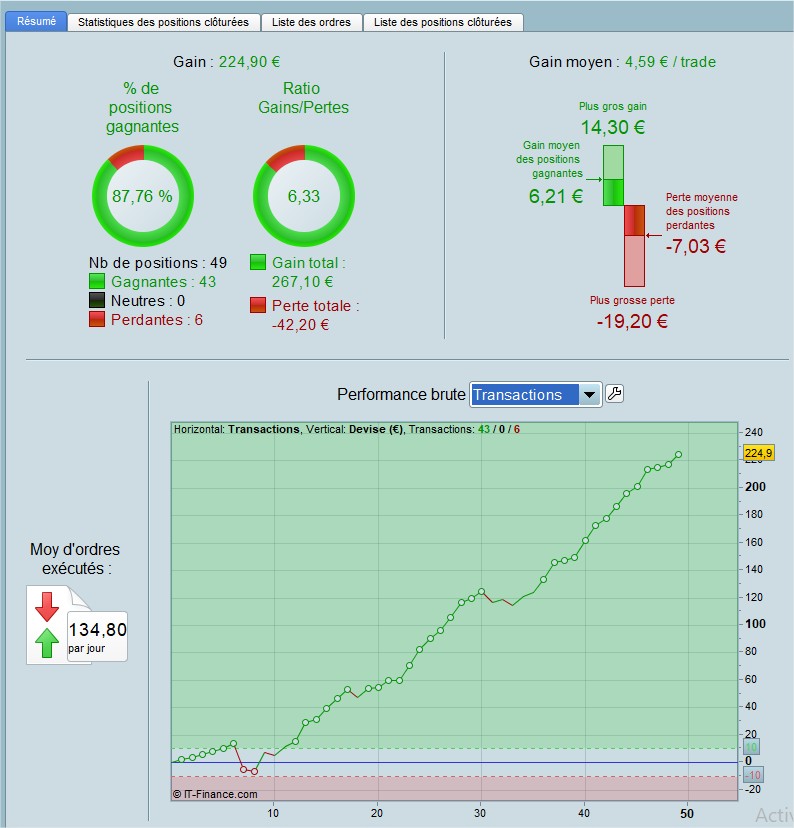Click the yellow 224,9 price label on axis
794x828 pixels.
[759, 453]
